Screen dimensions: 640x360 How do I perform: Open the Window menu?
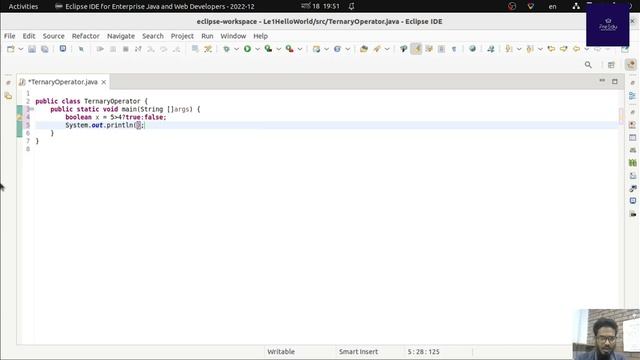tap(233, 36)
